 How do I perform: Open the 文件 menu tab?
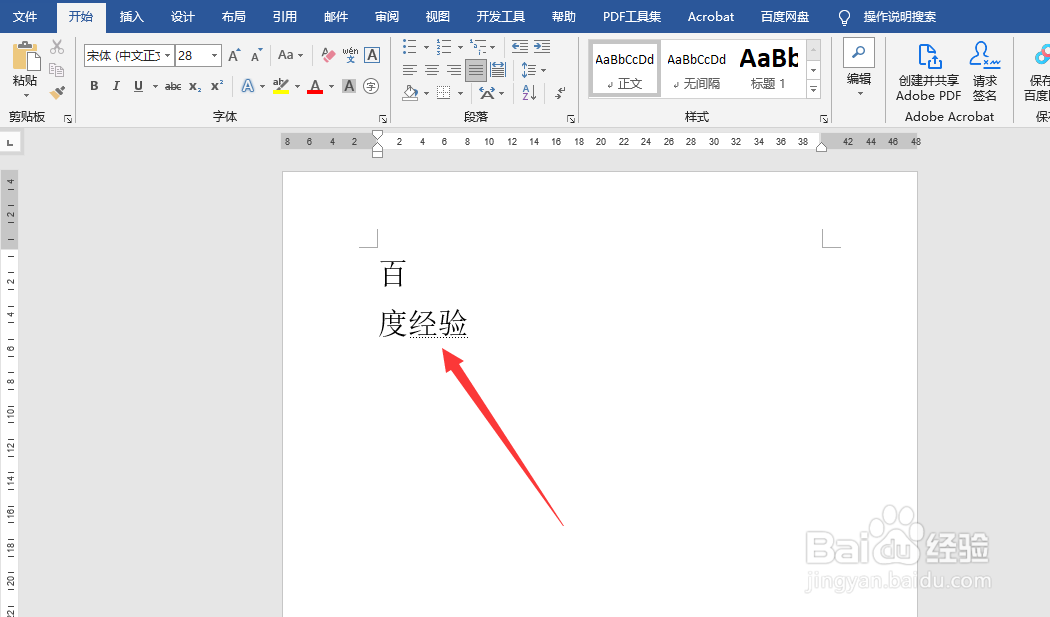point(25,17)
